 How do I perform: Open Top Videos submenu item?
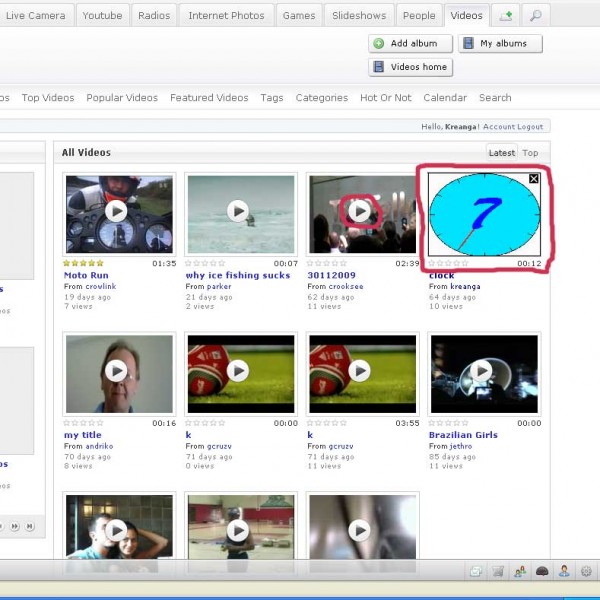coord(48,98)
